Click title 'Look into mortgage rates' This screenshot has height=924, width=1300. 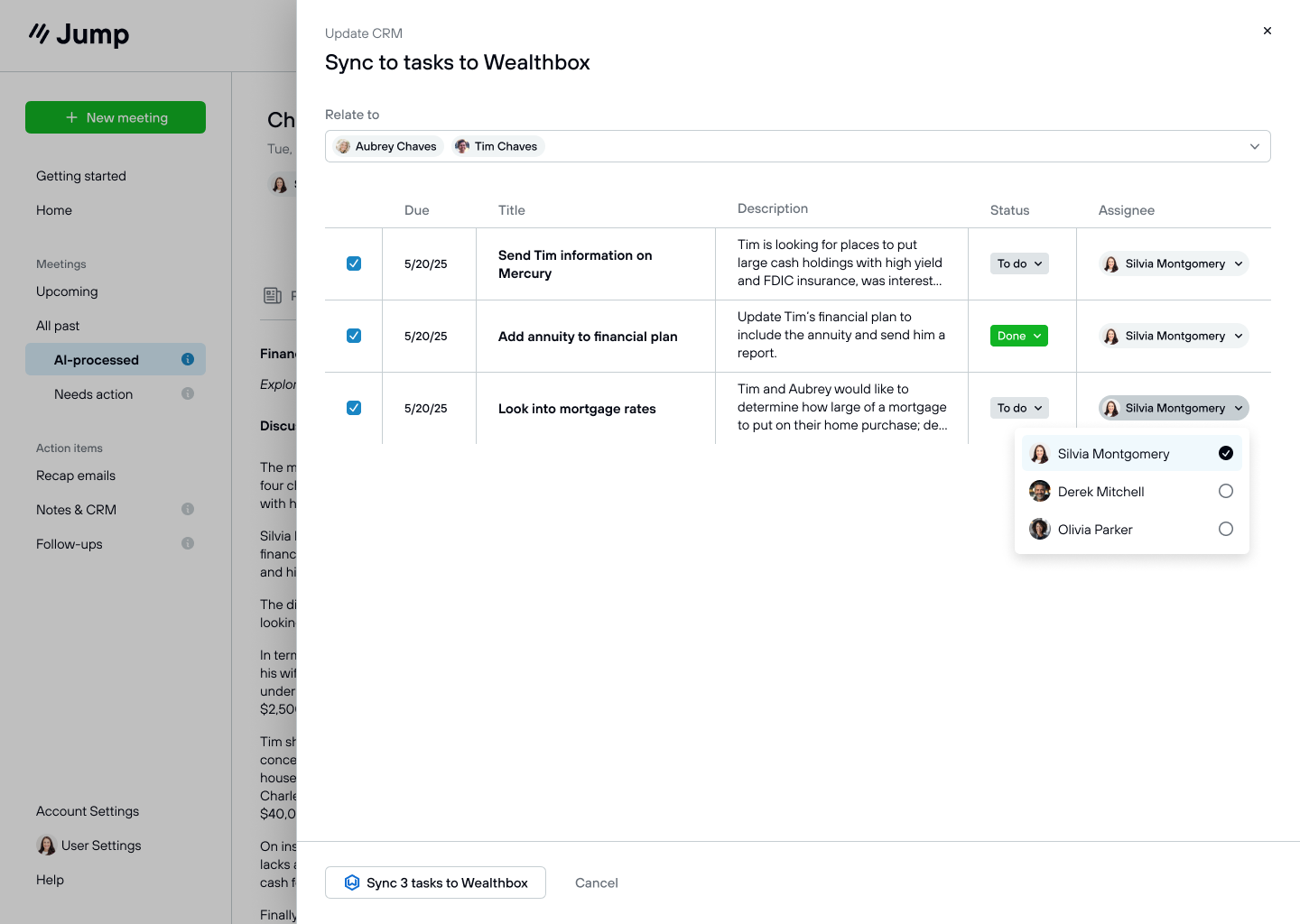coord(577,409)
